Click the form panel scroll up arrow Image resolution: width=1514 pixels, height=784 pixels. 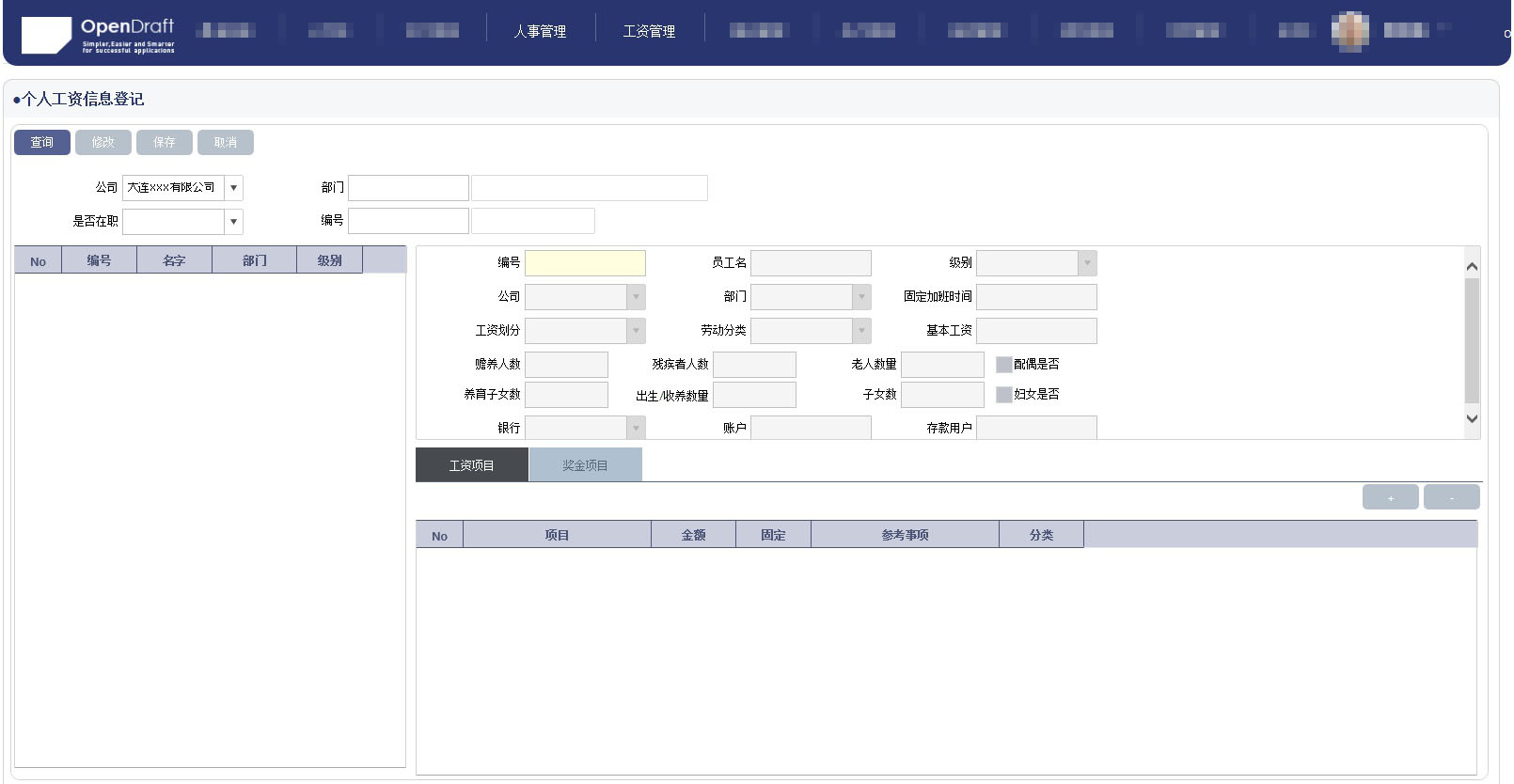tap(1472, 267)
